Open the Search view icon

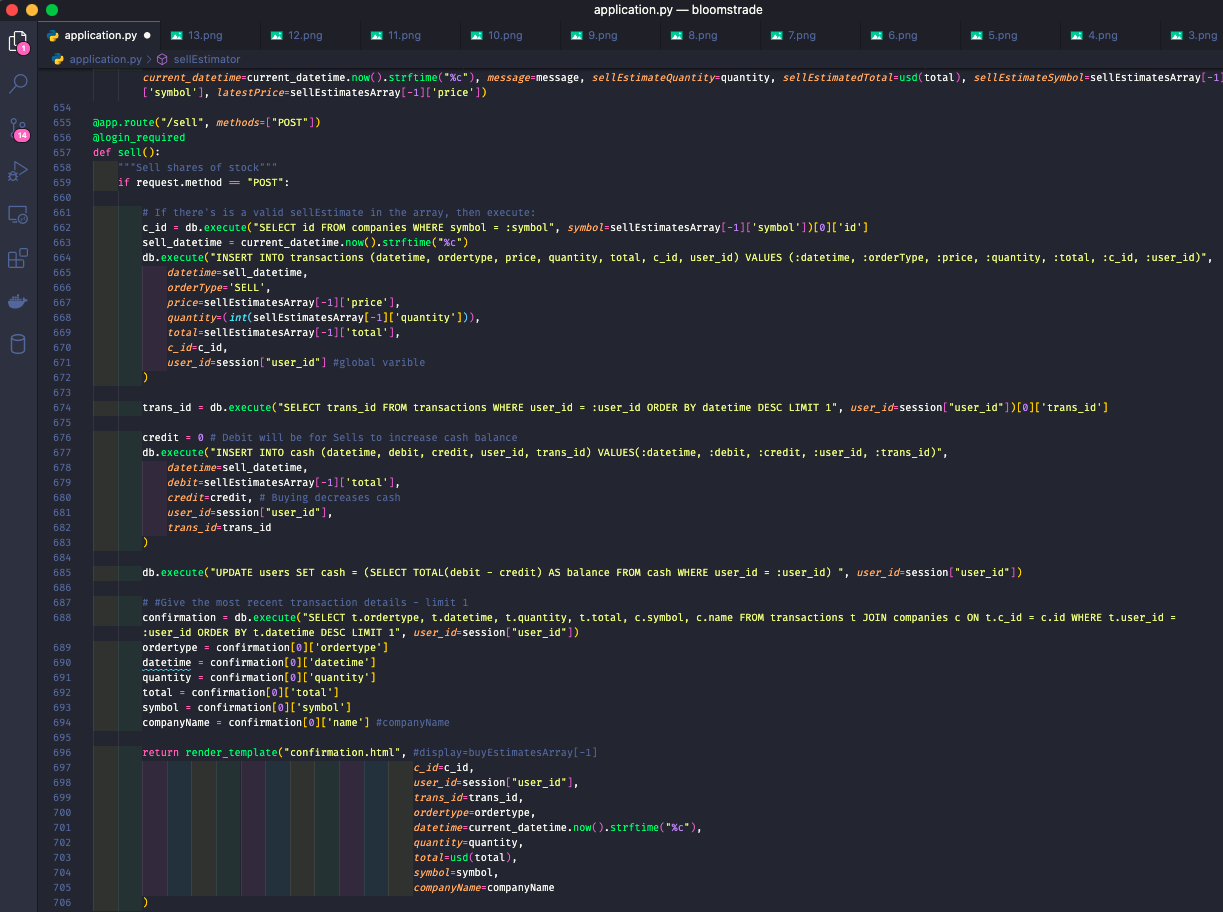(x=18, y=84)
